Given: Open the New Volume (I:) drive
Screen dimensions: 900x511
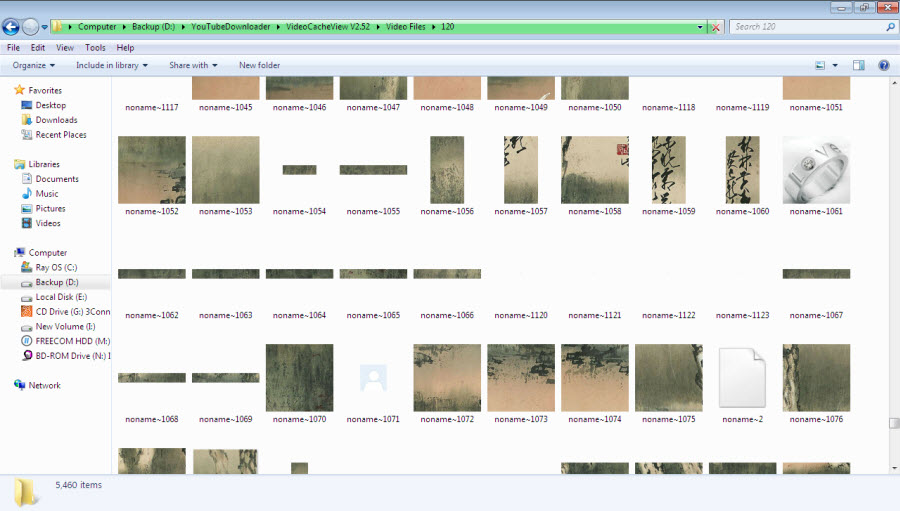Looking at the screenshot, I should [x=65, y=327].
